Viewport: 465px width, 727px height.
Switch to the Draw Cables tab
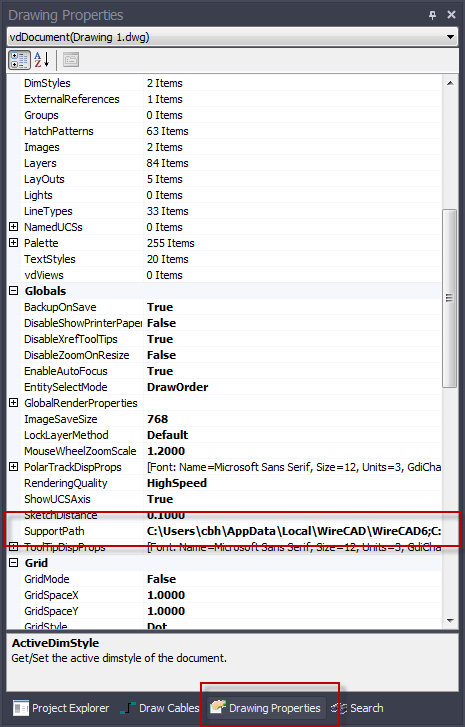(x=160, y=708)
